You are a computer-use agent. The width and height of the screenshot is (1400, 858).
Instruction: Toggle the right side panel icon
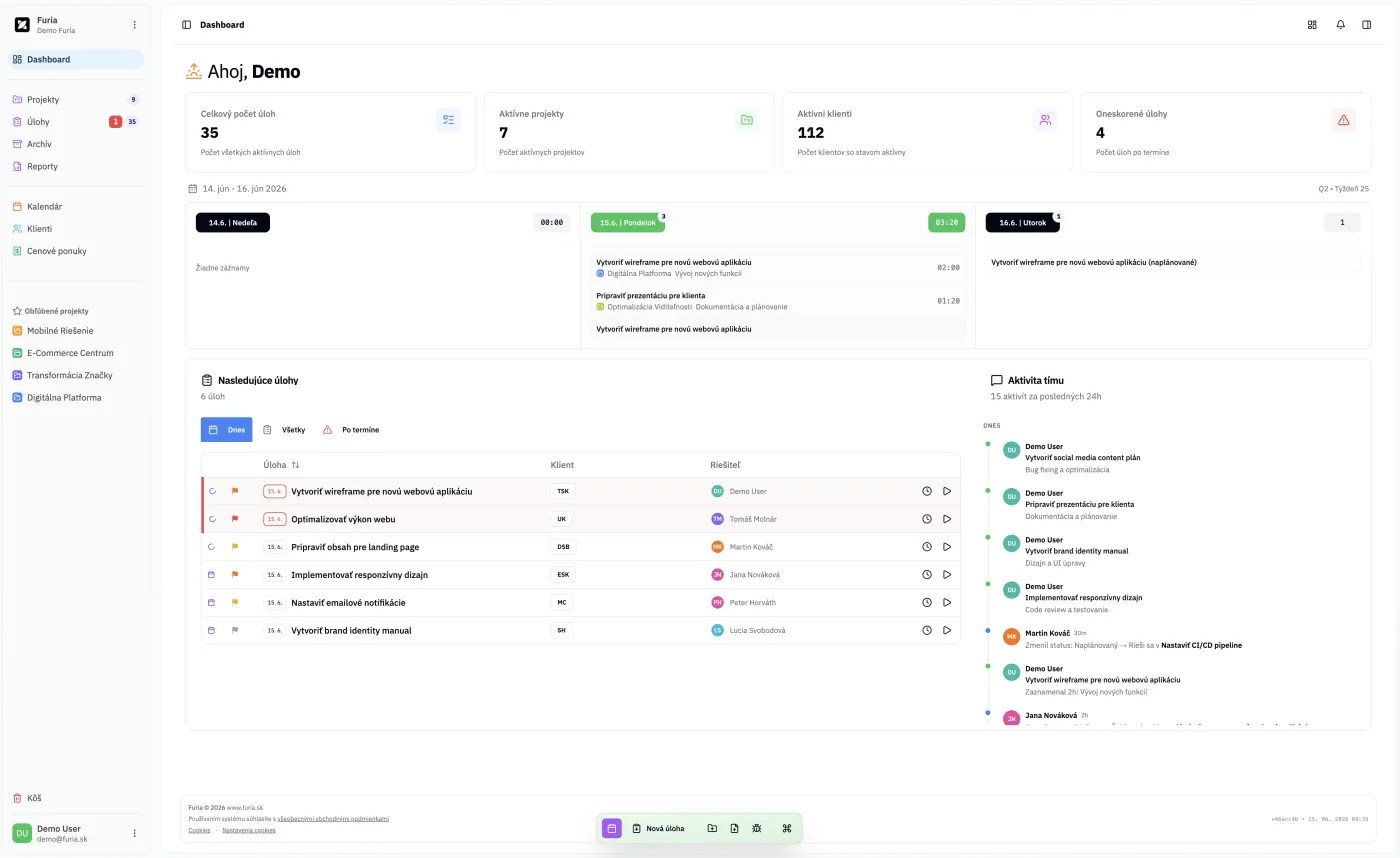(1367, 25)
